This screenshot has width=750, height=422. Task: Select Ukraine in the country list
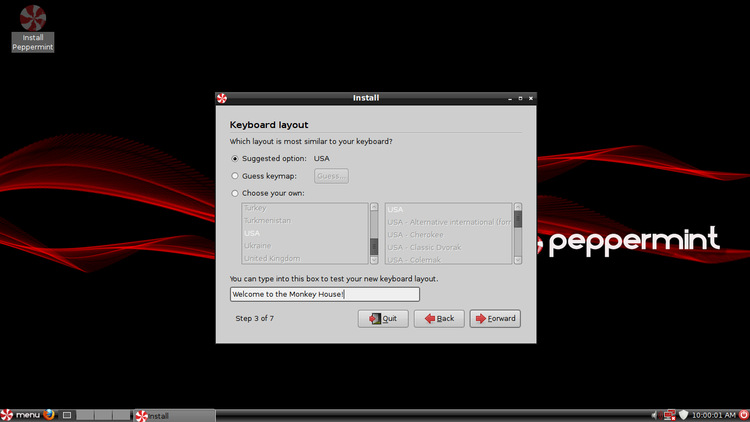[305, 245]
